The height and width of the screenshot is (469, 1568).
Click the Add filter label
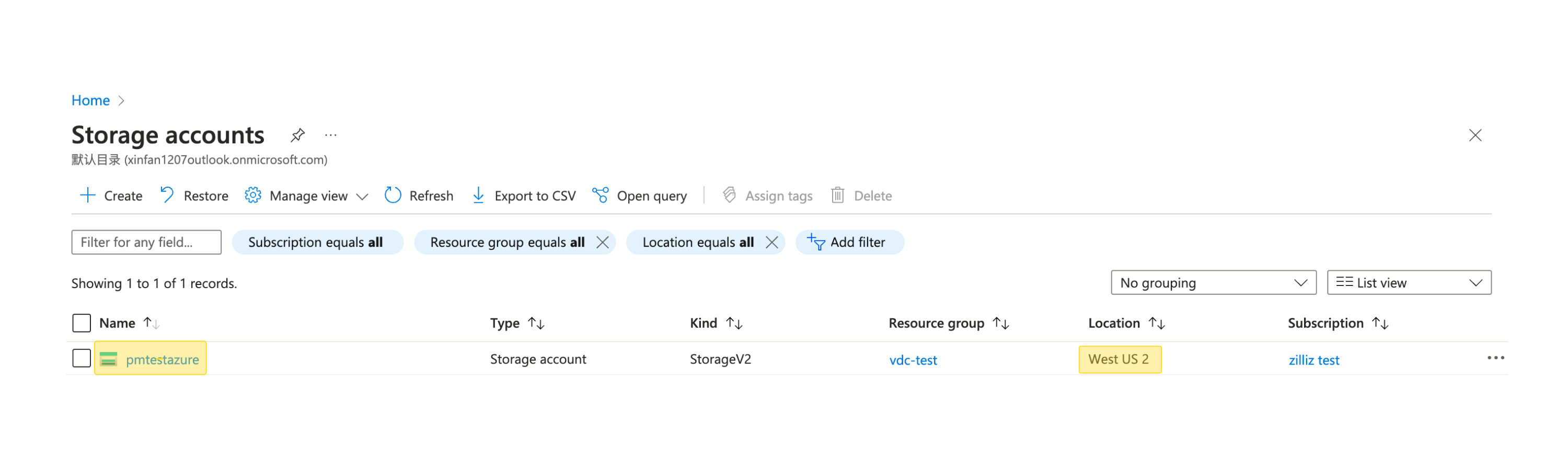[x=857, y=242]
